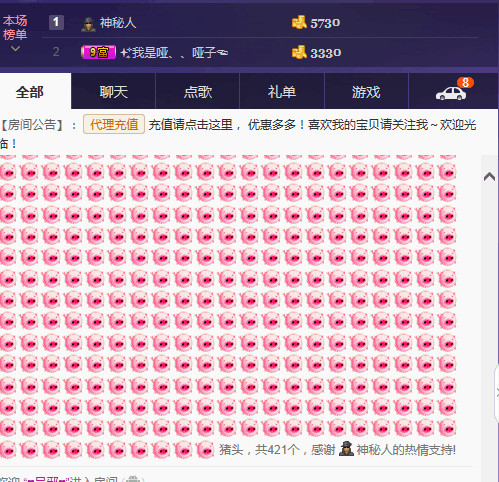Click the 9富 wealth badge icon
Screen dimensions: 499x482
pos(99,52)
